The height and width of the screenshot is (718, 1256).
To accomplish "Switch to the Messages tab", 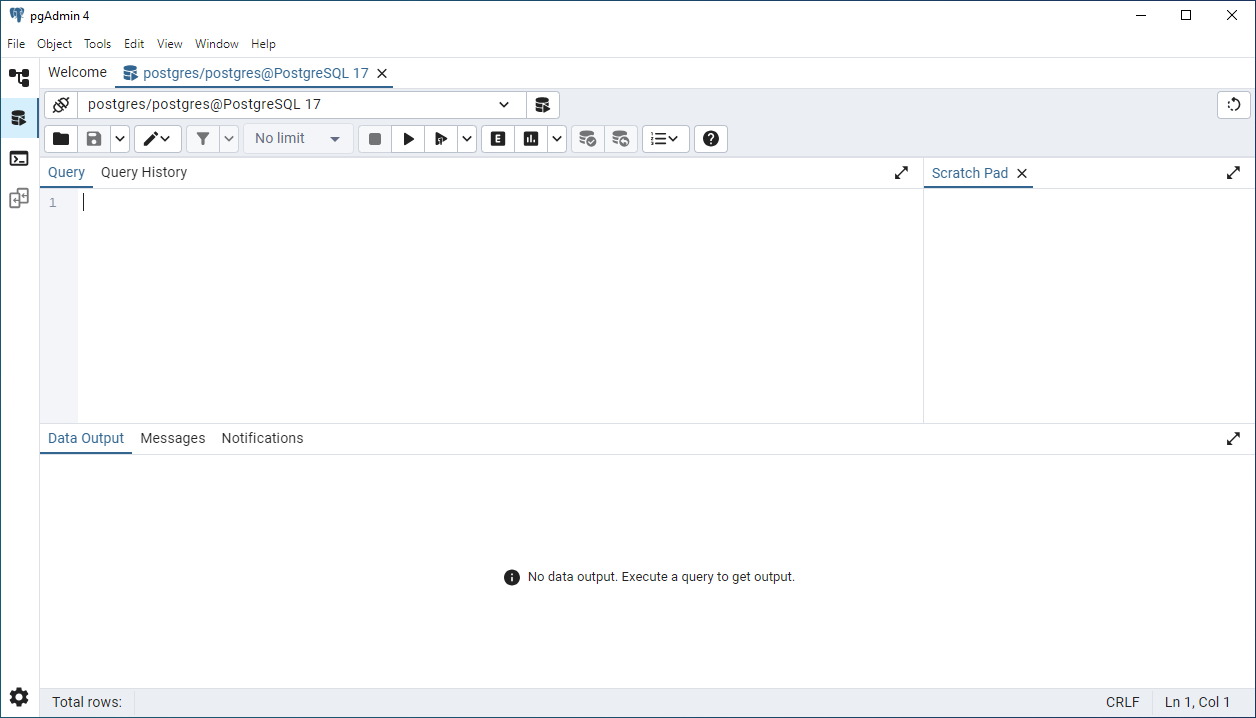I will pyautogui.click(x=172, y=438).
